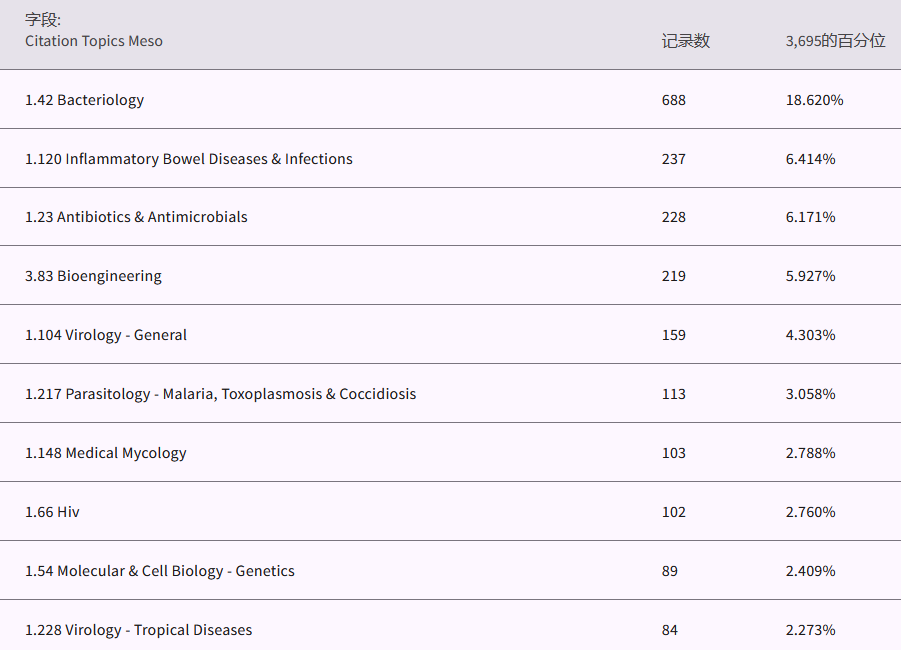
Task: Click the 6.171% percentage for Antibiotics
Action: (x=810, y=217)
